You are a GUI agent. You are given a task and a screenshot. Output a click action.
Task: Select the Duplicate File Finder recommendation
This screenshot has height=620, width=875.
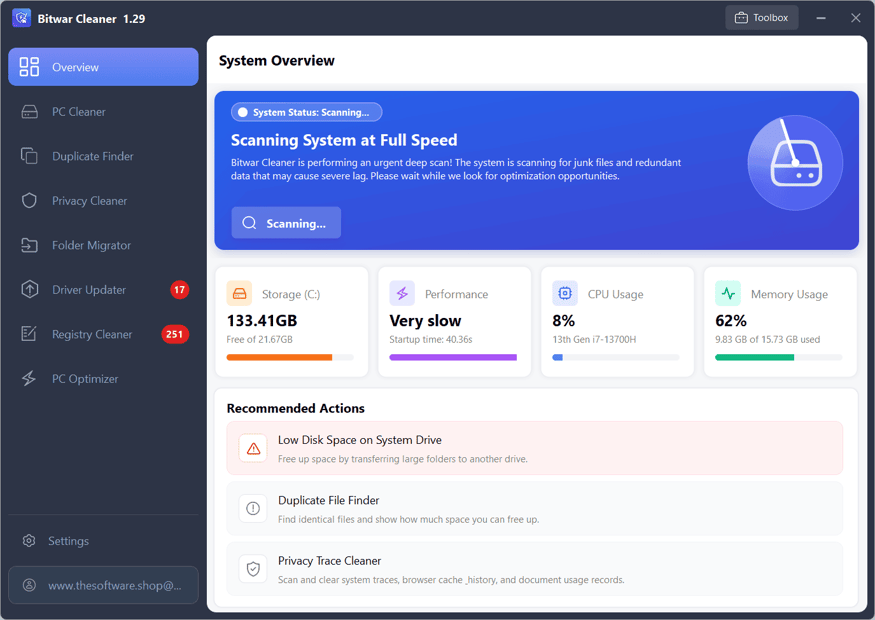tap(535, 508)
